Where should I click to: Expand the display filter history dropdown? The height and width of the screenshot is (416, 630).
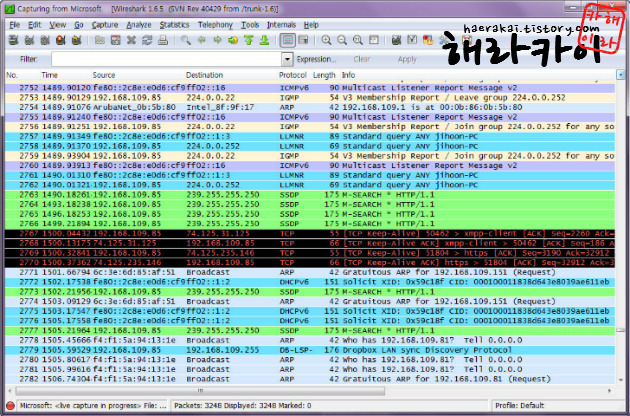[x=287, y=59]
